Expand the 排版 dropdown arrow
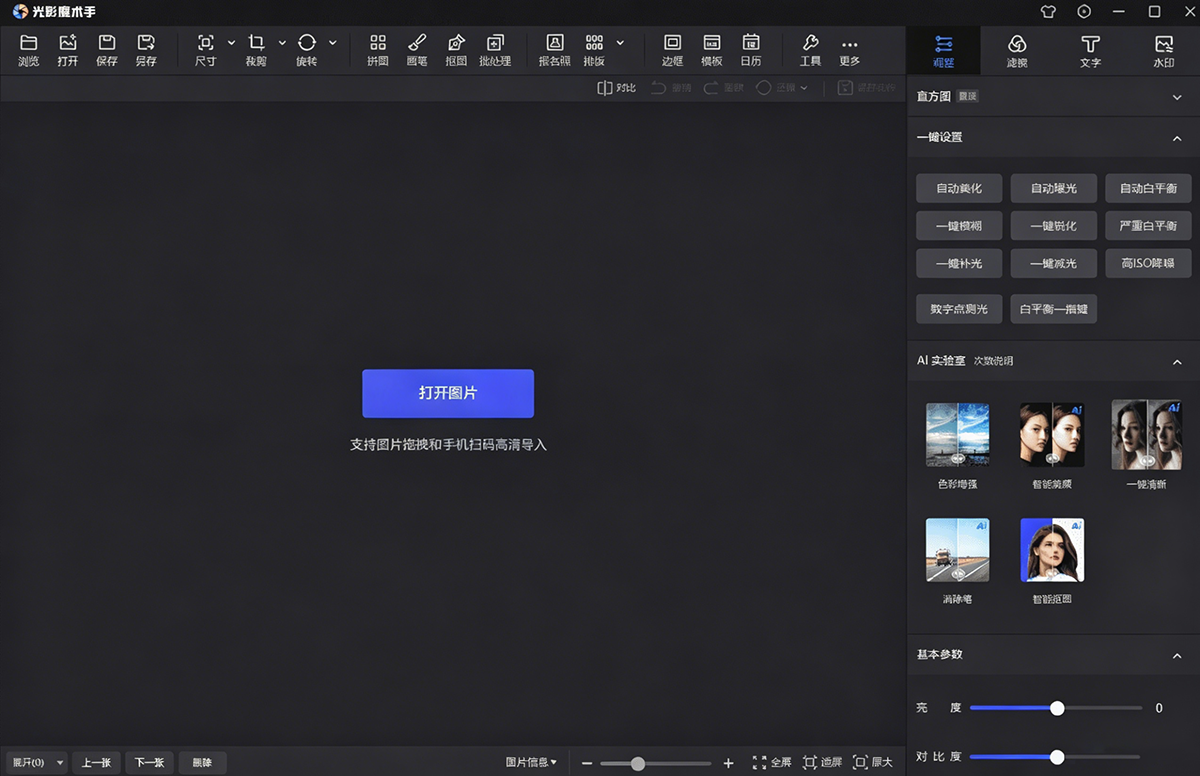This screenshot has height=776, width=1200. [x=620, y=43]
